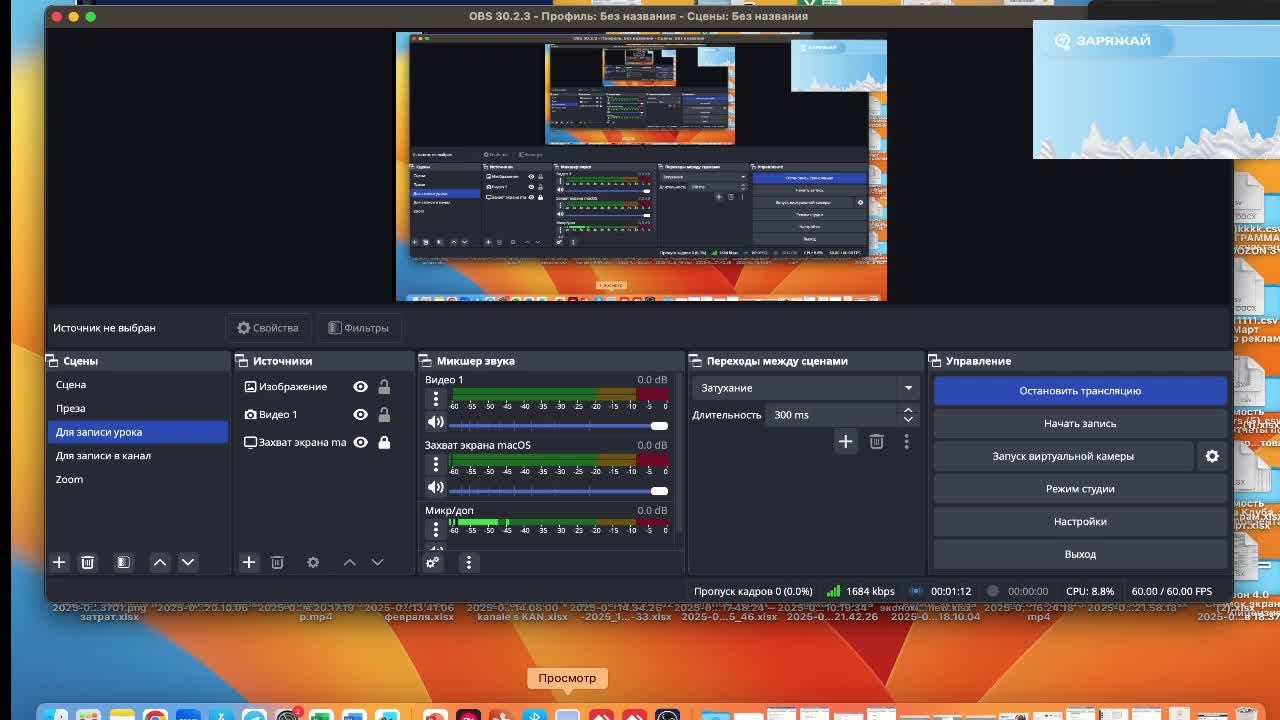The image size is (1280, 720).
Task: Add a scene transition with plus icon
Action: [845, 441]
